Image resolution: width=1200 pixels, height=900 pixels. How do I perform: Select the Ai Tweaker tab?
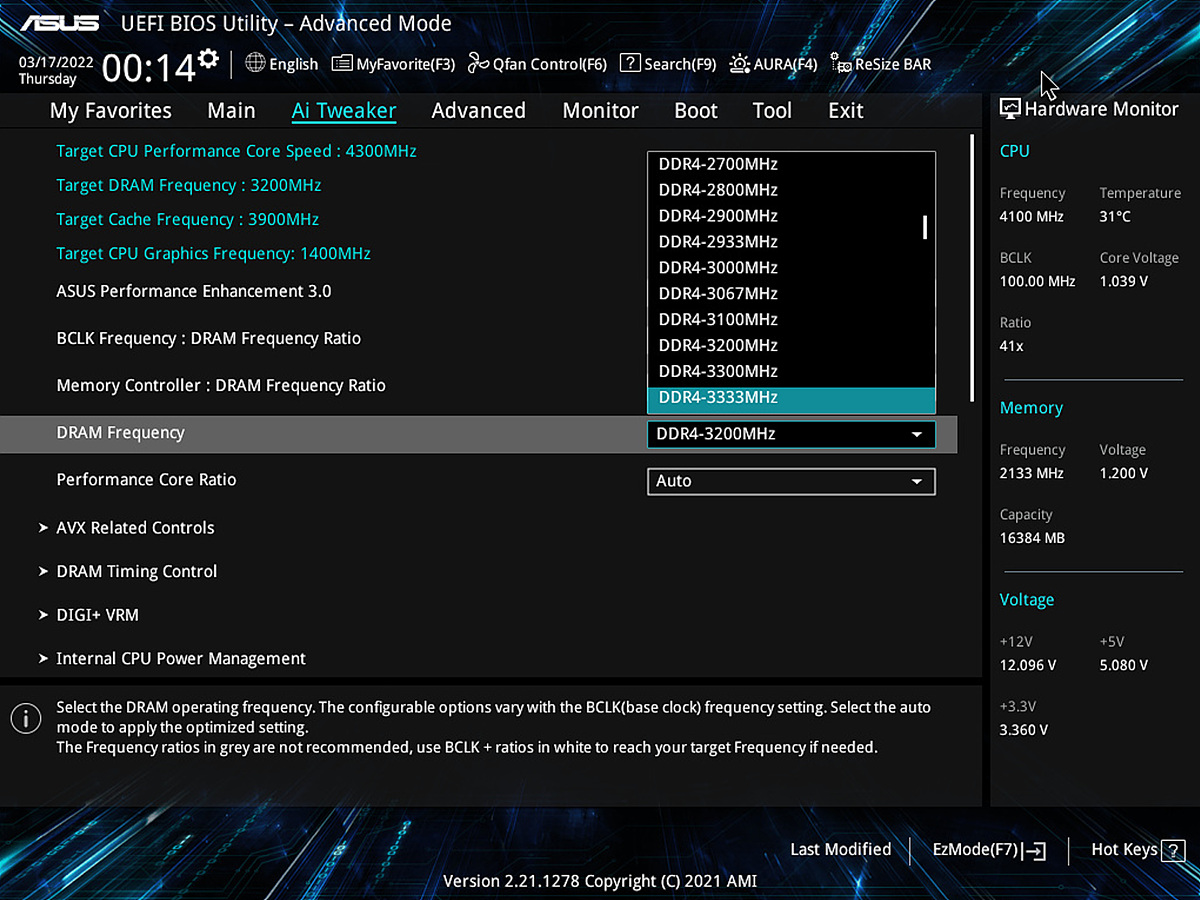click(344, 111)
